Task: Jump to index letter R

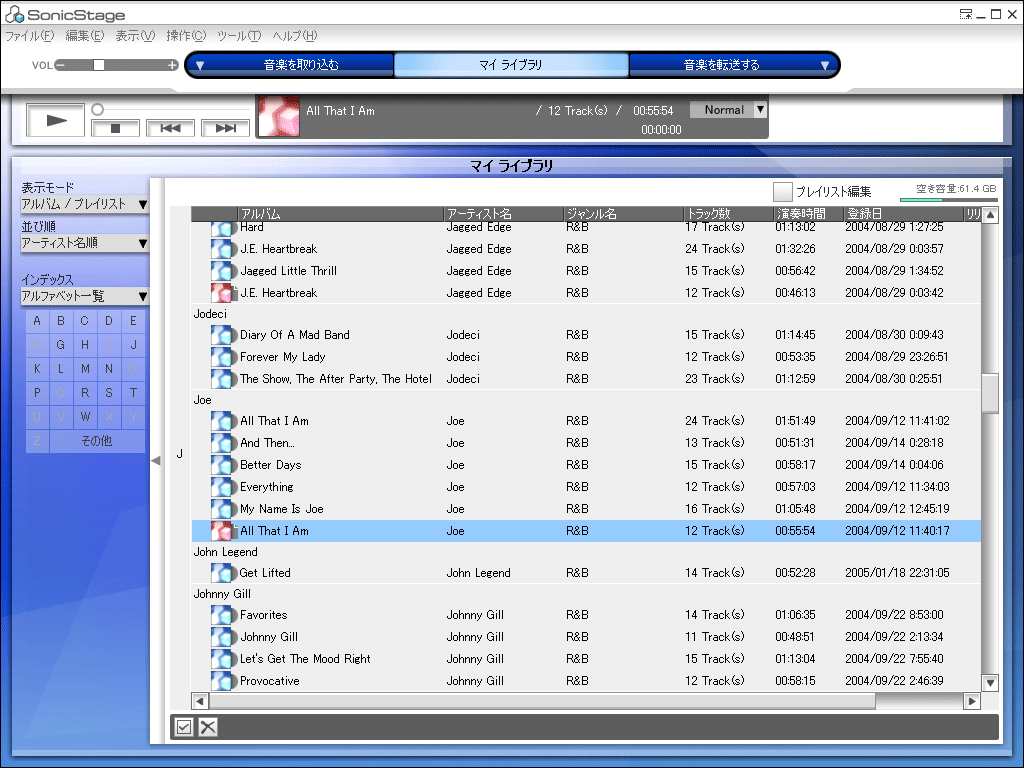Action: pyautogui.click(x=85, y=392)
